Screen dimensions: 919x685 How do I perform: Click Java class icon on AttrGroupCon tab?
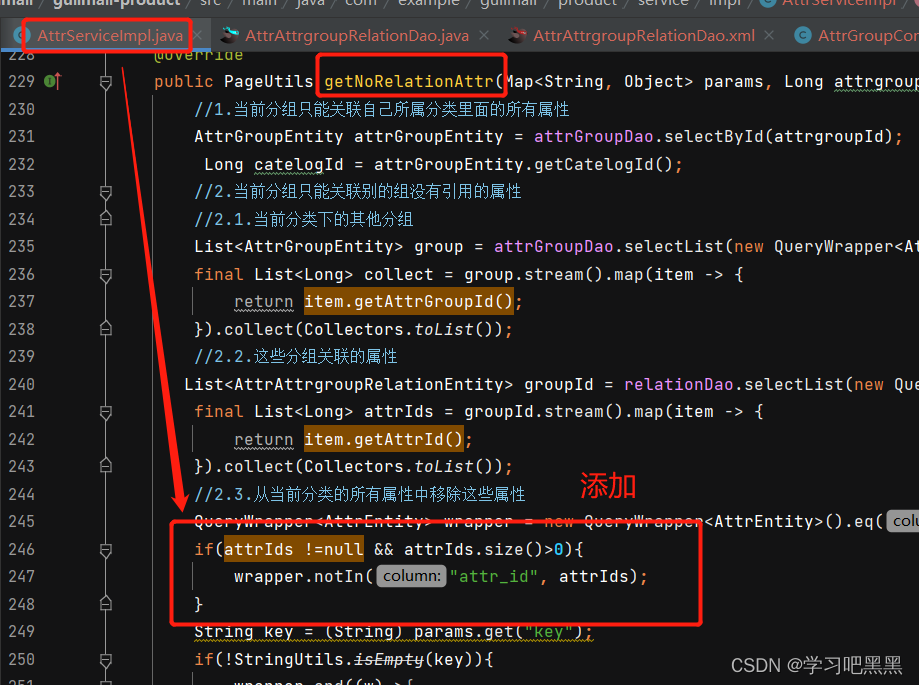point(802,36)
